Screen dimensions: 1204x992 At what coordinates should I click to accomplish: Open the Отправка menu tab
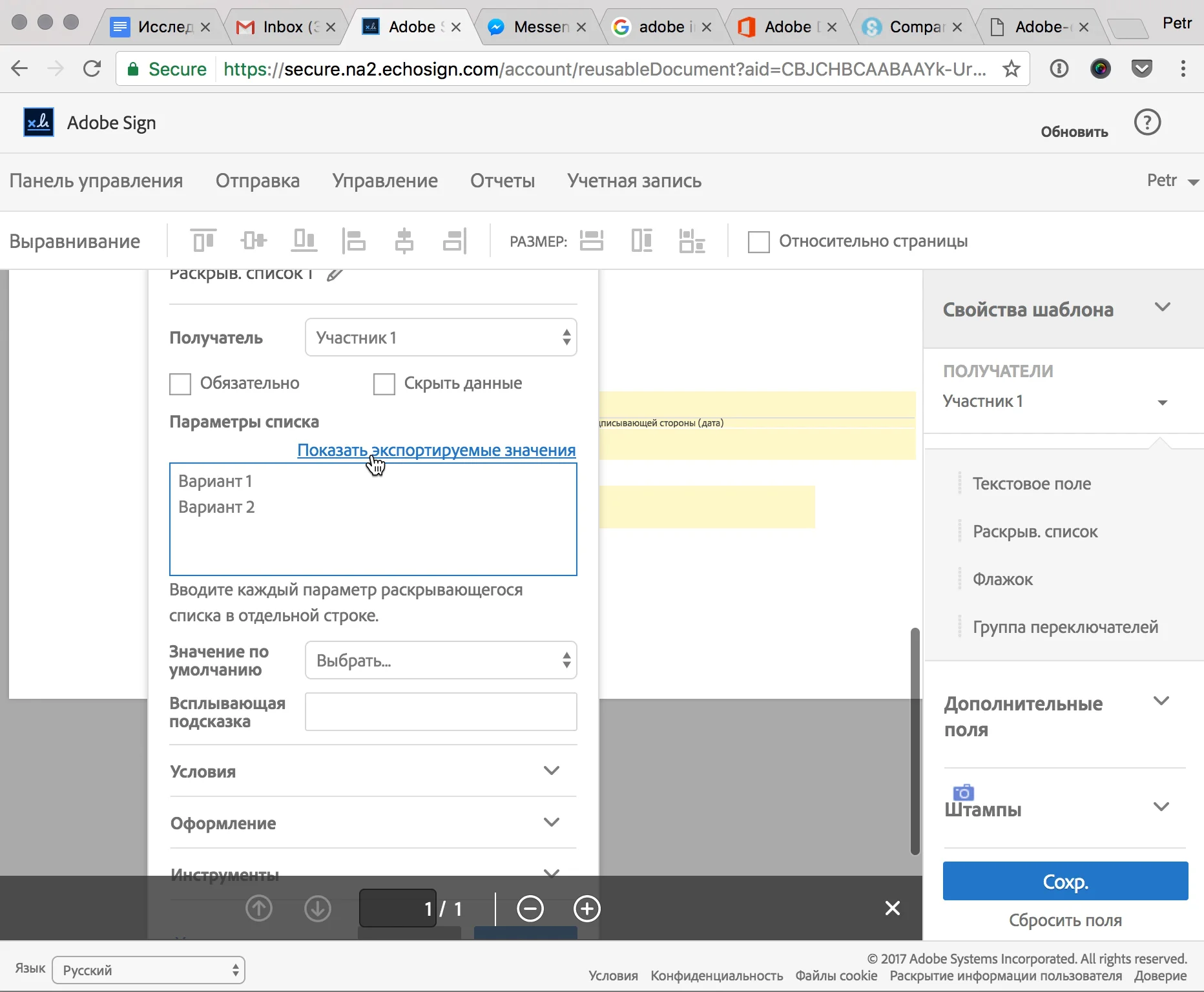[257, 181]
